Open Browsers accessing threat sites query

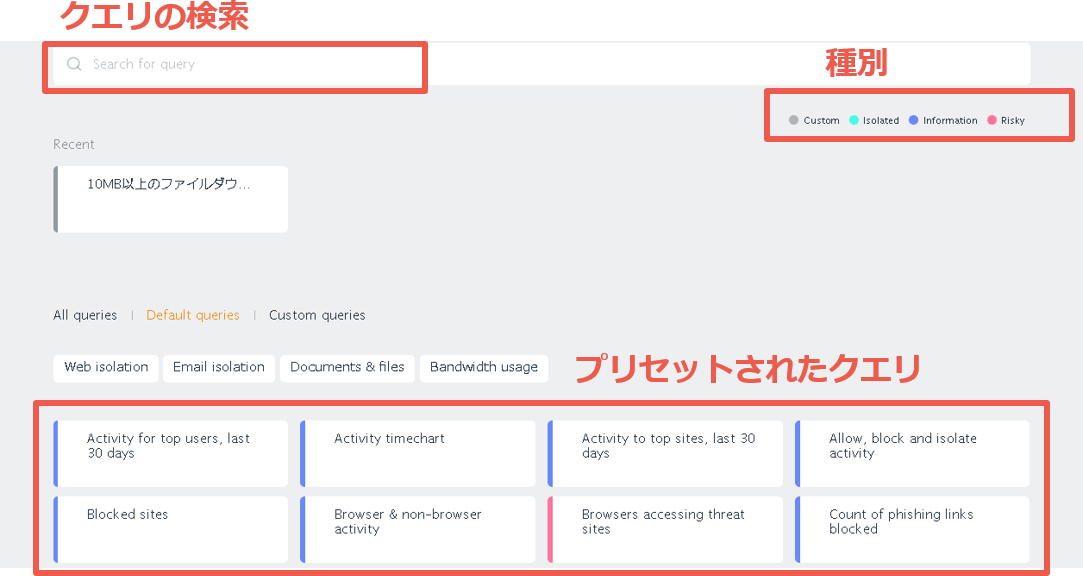coord(665,530)
